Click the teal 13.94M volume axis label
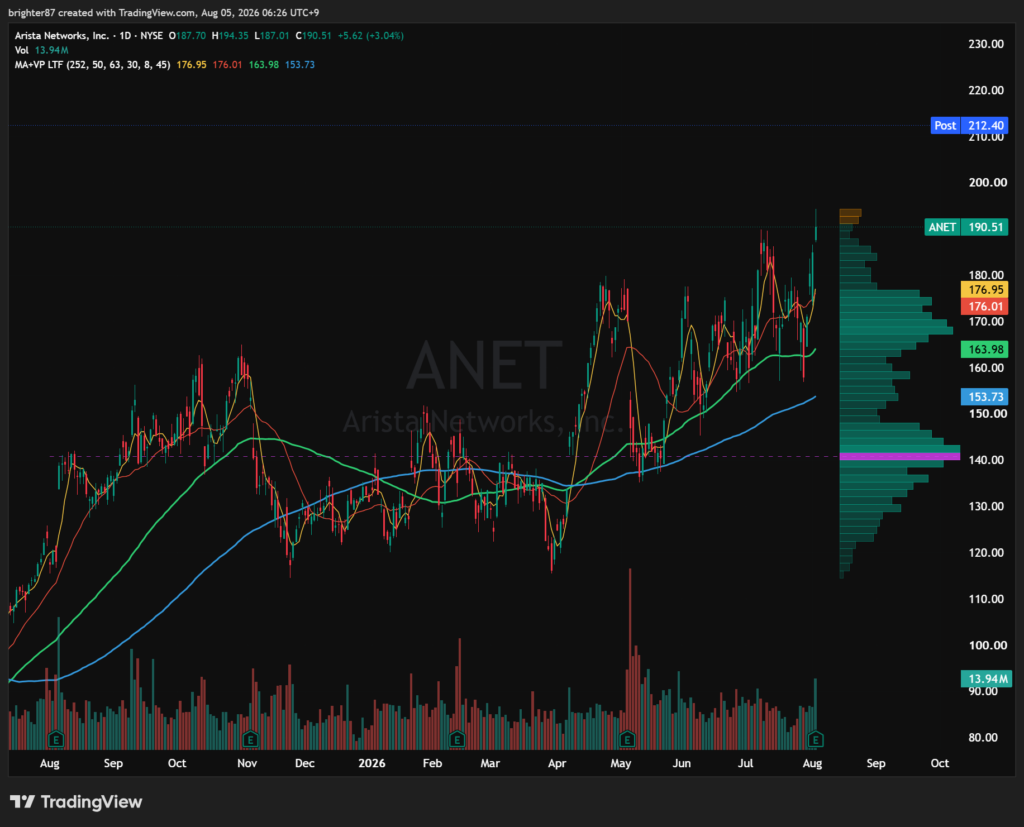This screenshot has width=1024, height=827. pos(986,679)
